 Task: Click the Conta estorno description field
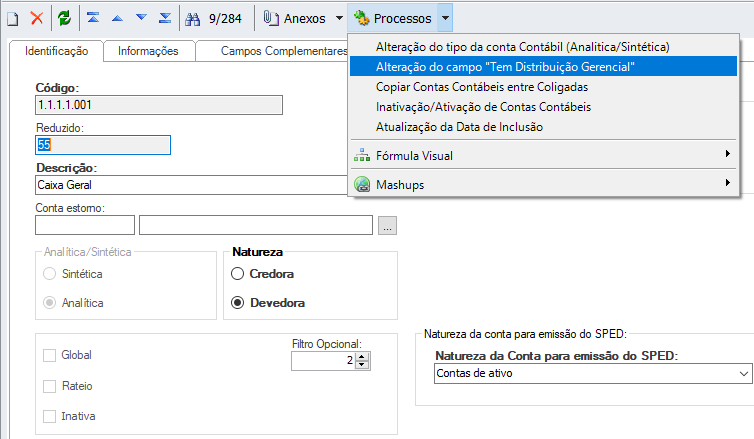256,226
